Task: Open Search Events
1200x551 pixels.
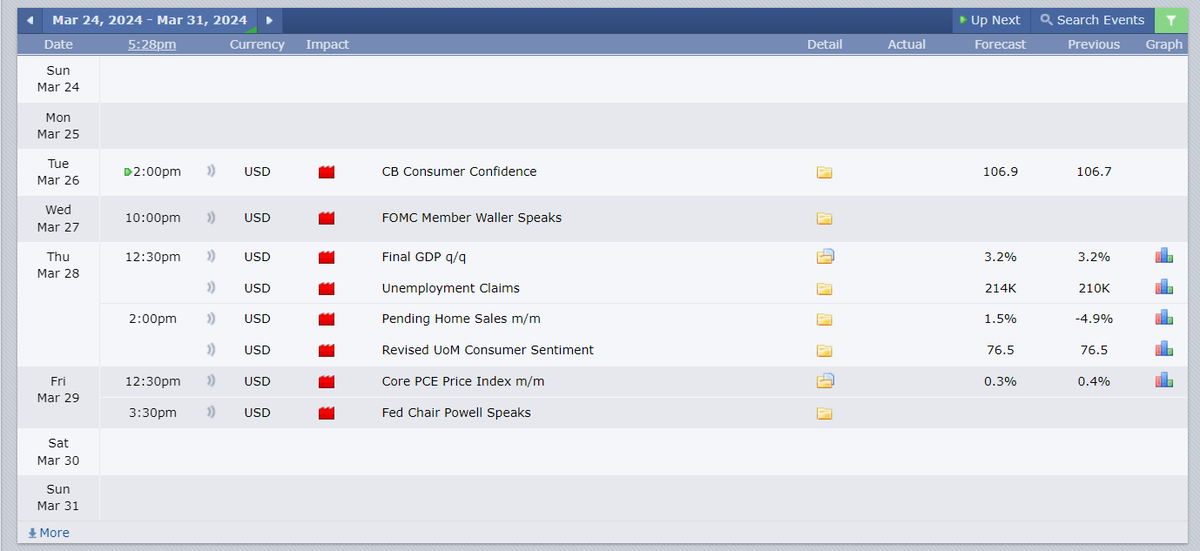Action: coord(1092,20)
